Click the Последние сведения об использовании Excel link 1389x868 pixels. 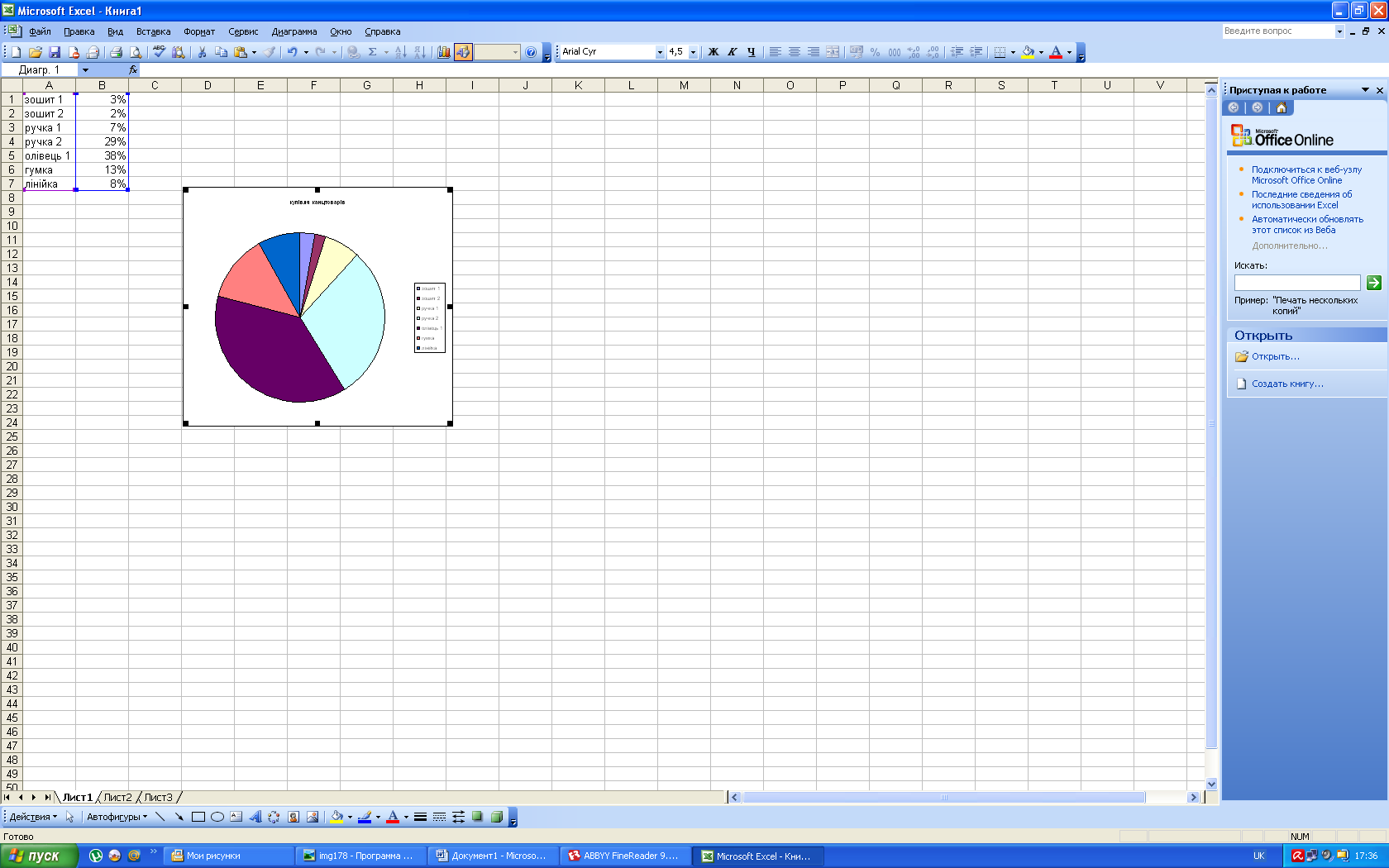pos(1301,199)
